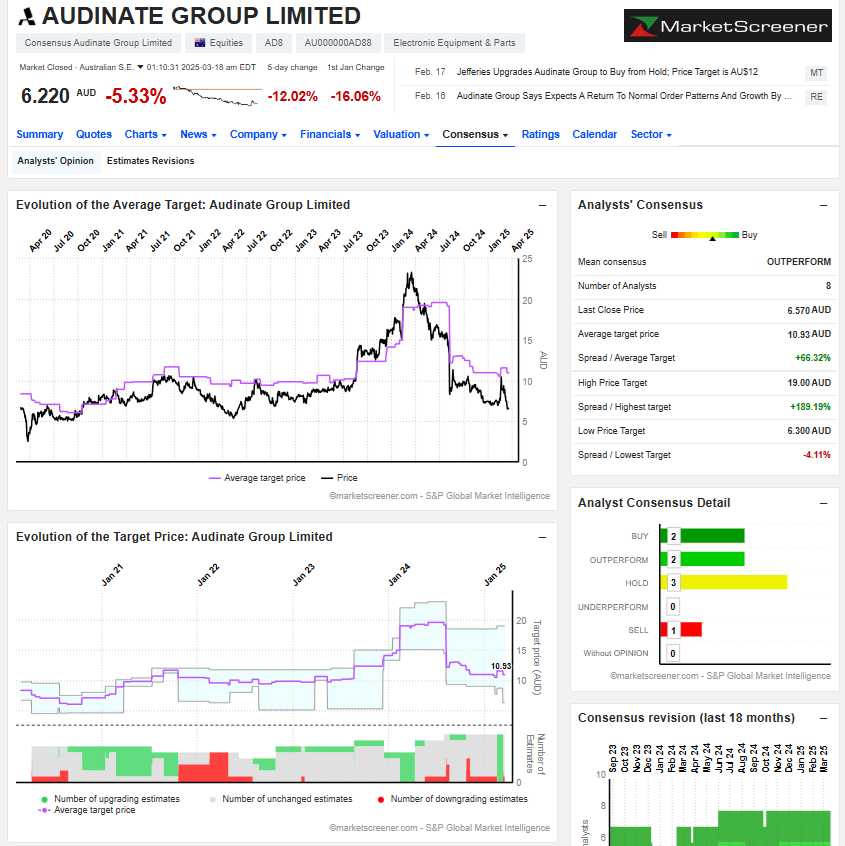Collapse the Evolution of the Average Target panel
This screenshot has height=846, width=845.
[542, 205]
